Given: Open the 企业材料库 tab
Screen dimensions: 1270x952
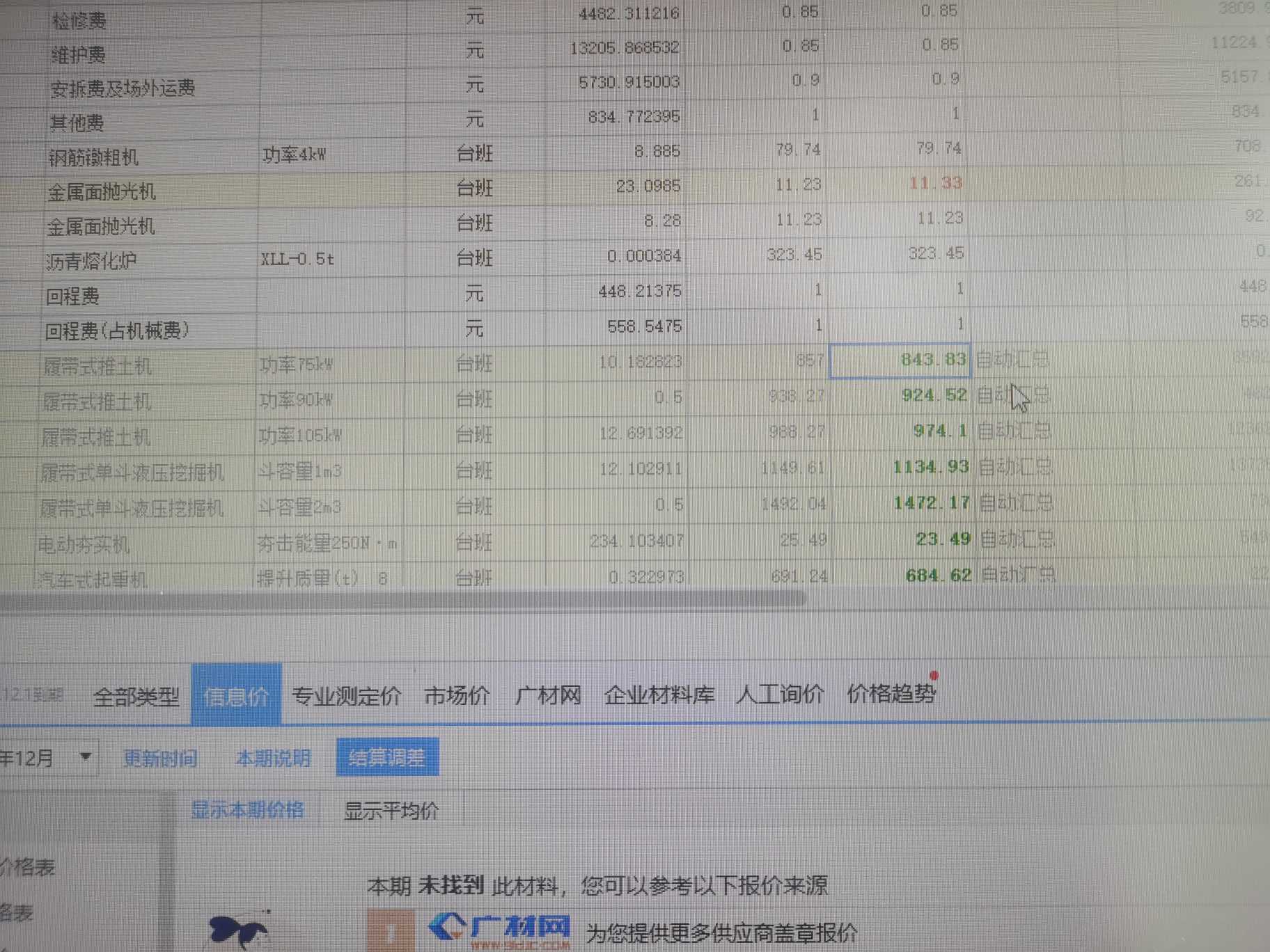Looking at the screenshot, I should pos(659,695).
